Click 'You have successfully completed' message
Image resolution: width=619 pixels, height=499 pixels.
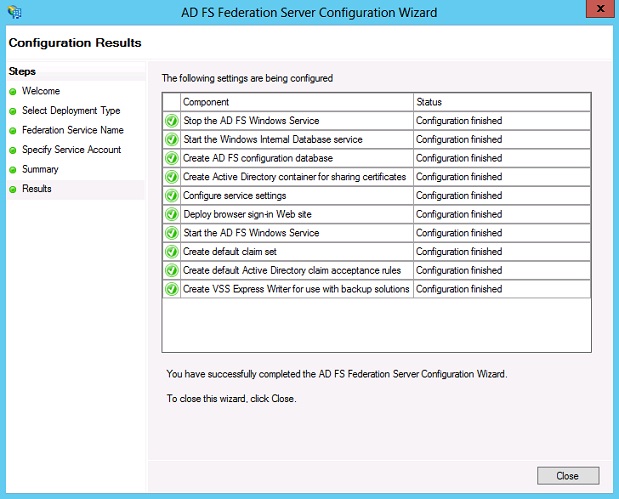pyautogui.click(x=337, y=374)
